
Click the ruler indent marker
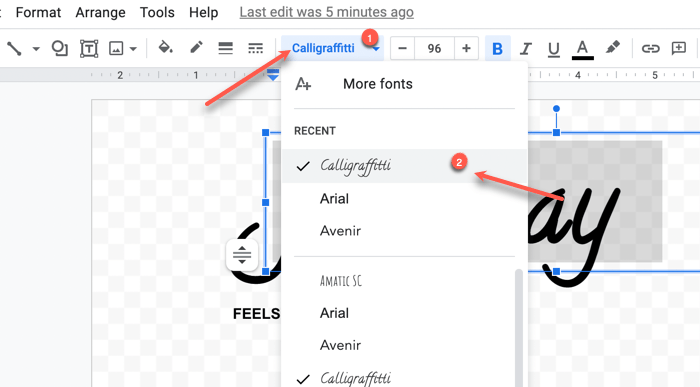(273, 75)
